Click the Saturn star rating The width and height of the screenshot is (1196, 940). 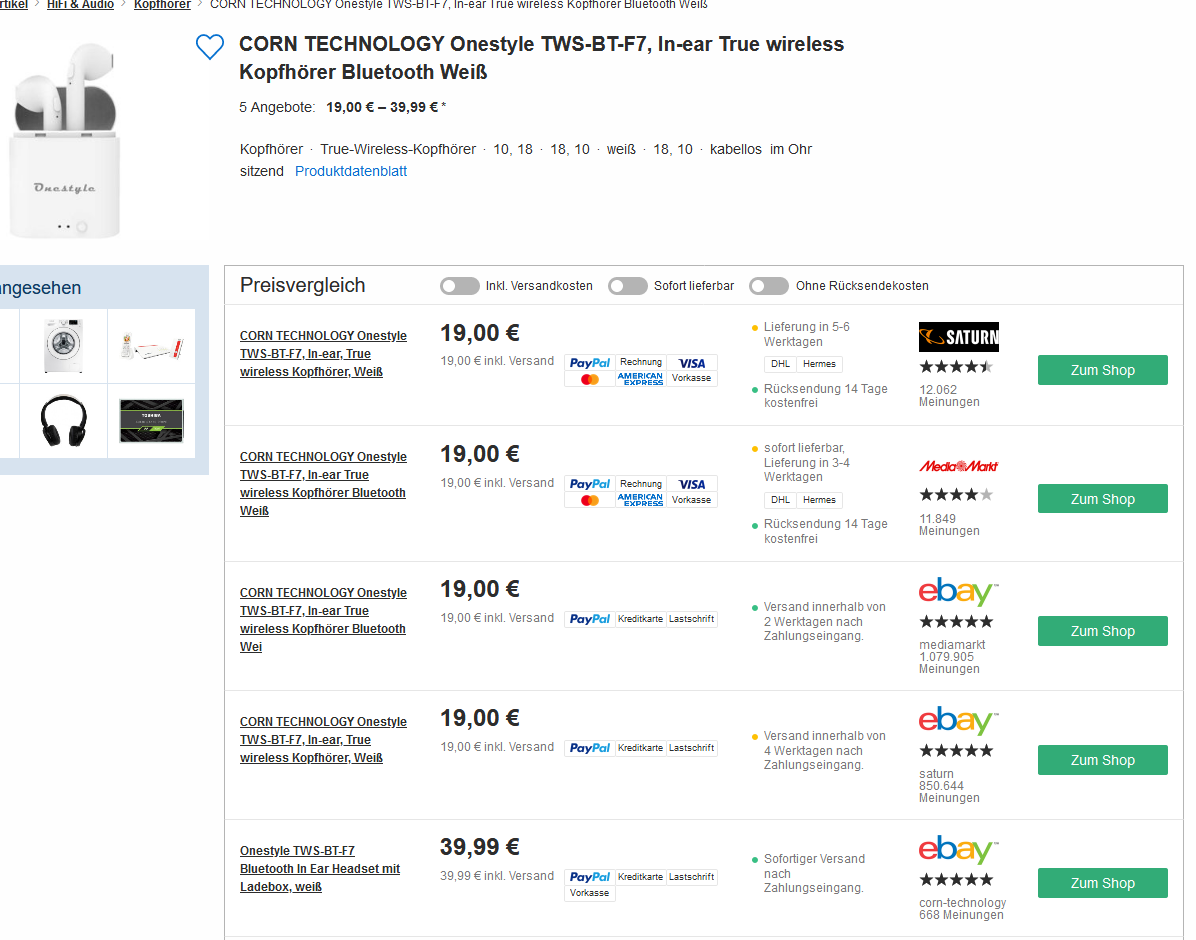[x=956, y=367]
